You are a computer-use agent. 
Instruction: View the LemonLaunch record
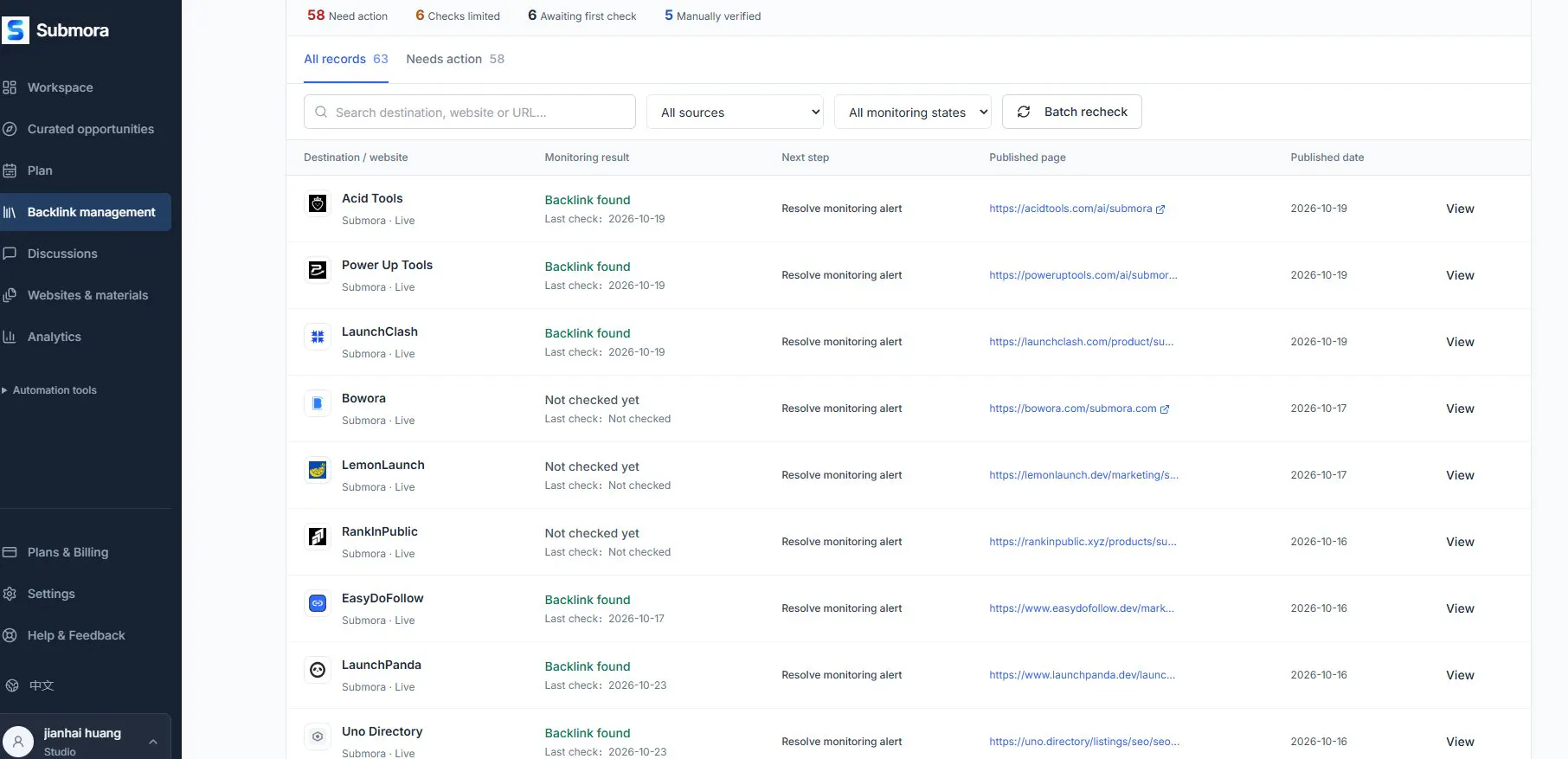click(x=1460, y=475)
